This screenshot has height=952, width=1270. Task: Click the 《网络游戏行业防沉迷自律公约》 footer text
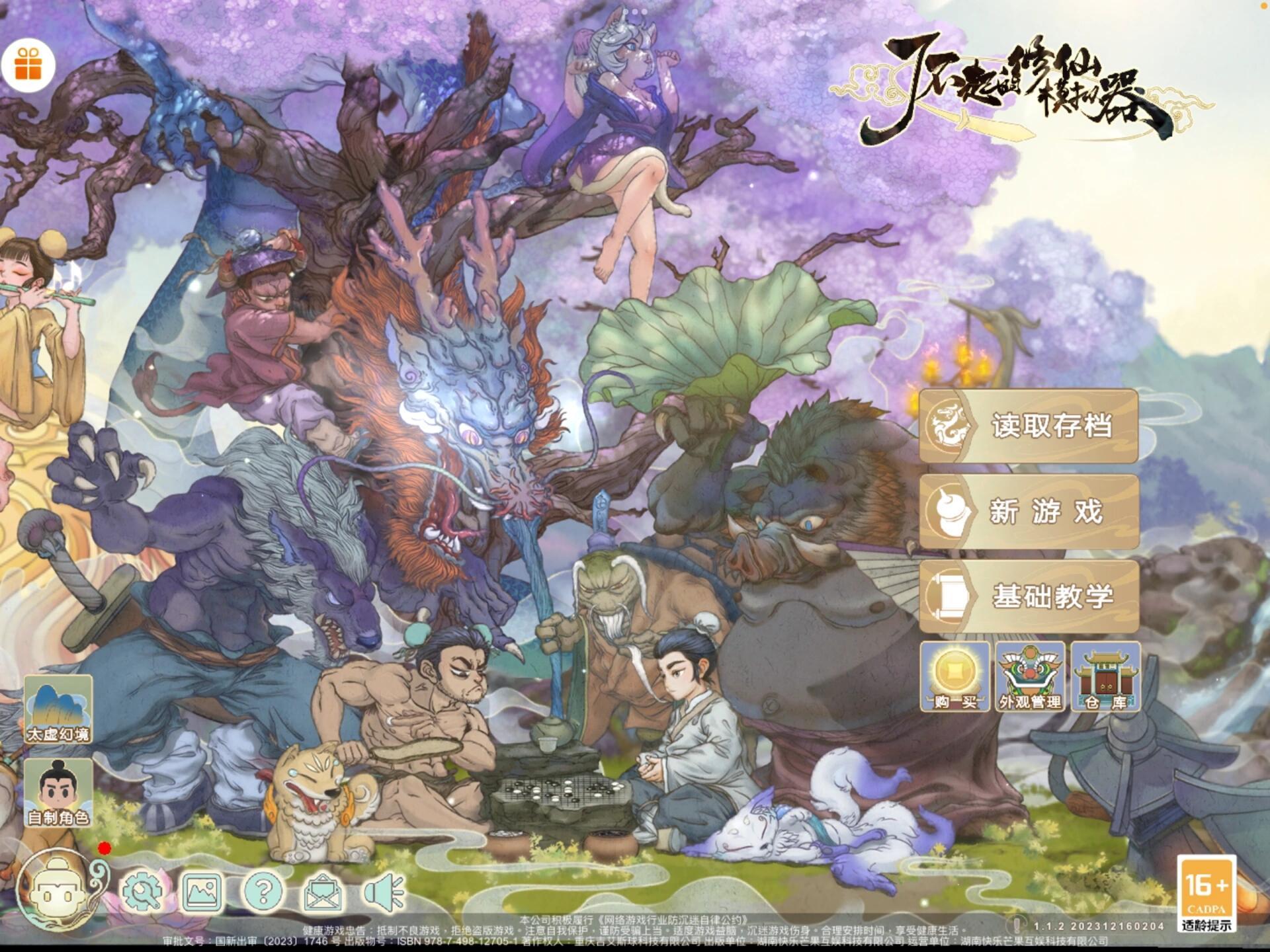coord(672,920)
